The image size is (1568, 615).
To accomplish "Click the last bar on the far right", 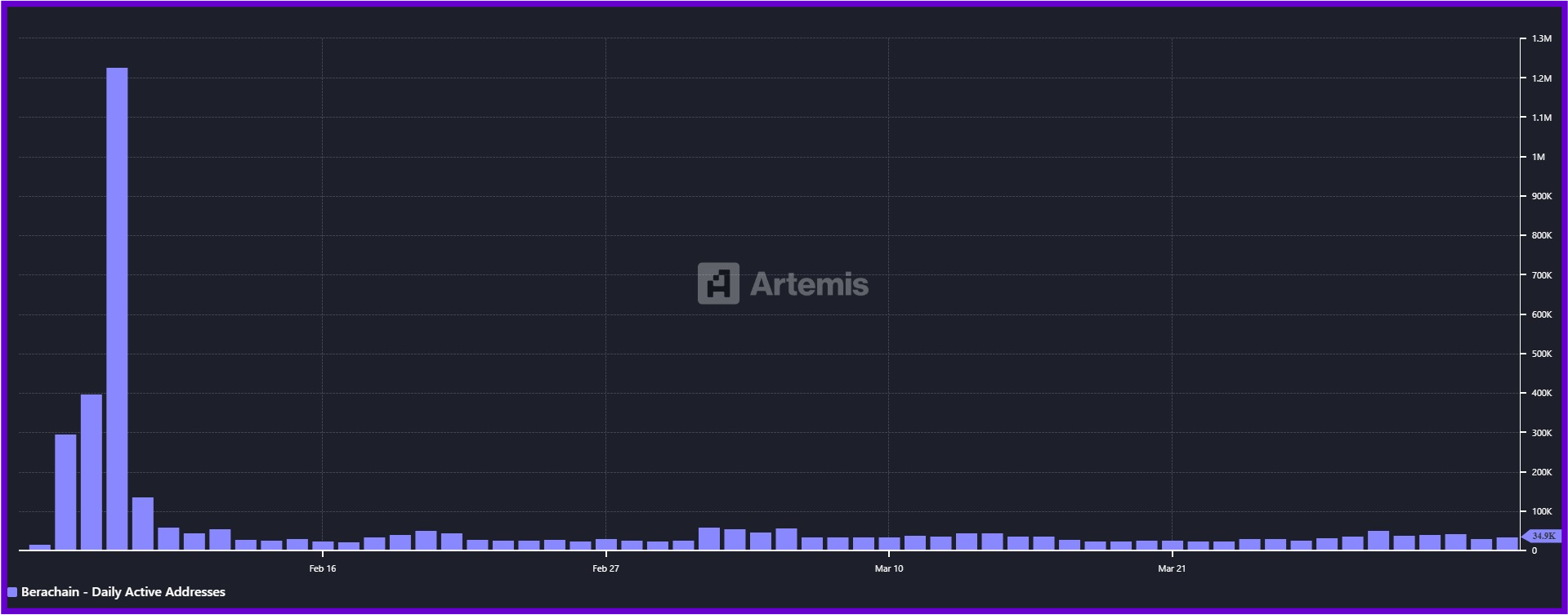I will 1507,543.
